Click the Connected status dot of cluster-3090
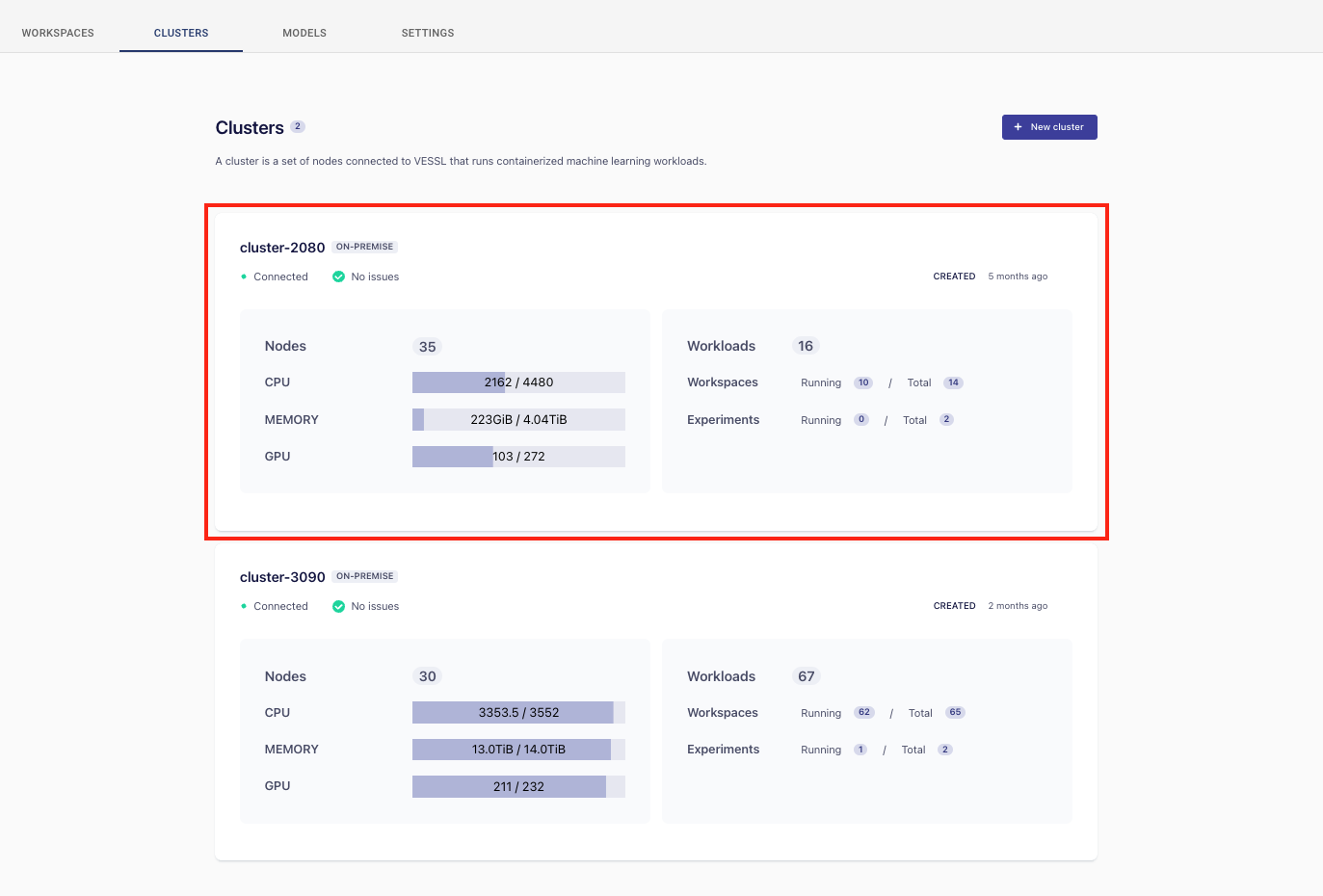The width and height of the screenshot is (1323, 896). click(x=244, y=606)
